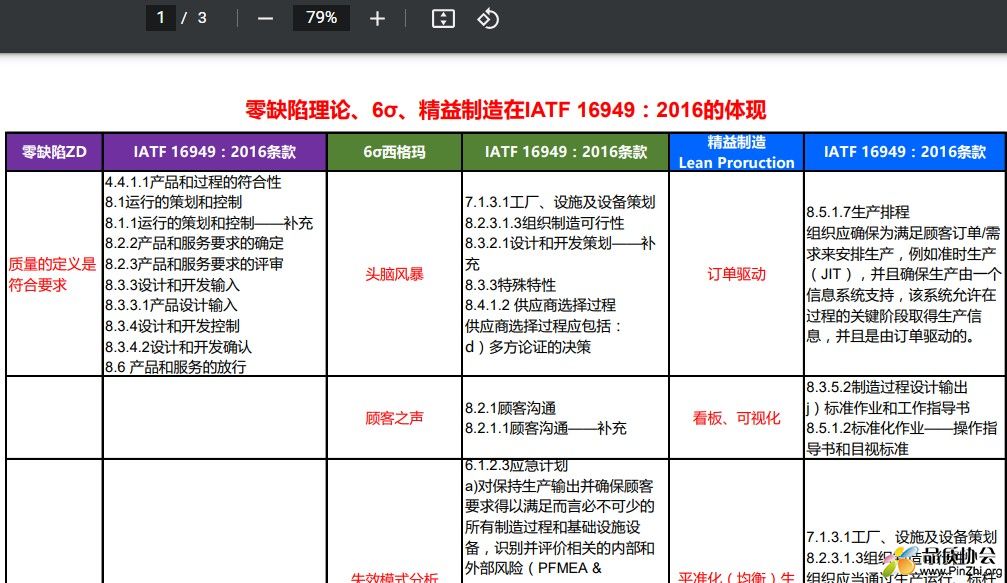Viewport: 1007px width, 583px height.
Task: Select the line 4.4.1.1产品和过程的符合性
Action: click(193, 182)
